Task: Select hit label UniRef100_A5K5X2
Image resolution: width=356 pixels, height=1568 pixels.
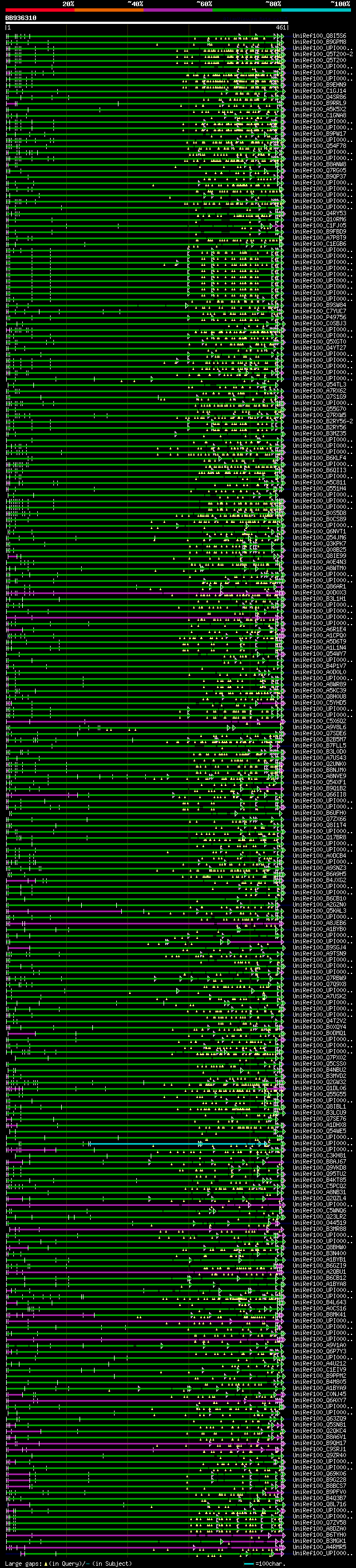Action: coord(319,109)
